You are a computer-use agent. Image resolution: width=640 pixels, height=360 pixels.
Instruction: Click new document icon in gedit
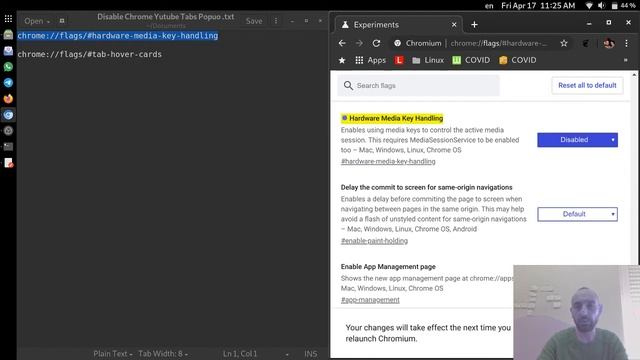point(62,20)
